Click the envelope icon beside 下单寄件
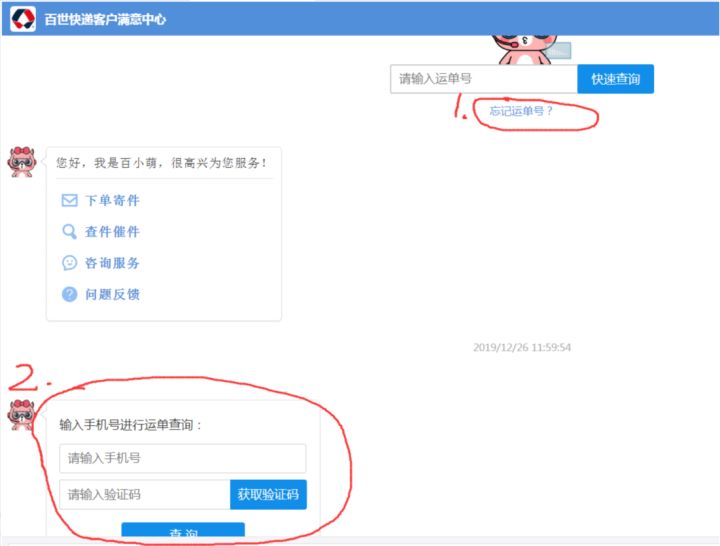 [x=69, y=201]
